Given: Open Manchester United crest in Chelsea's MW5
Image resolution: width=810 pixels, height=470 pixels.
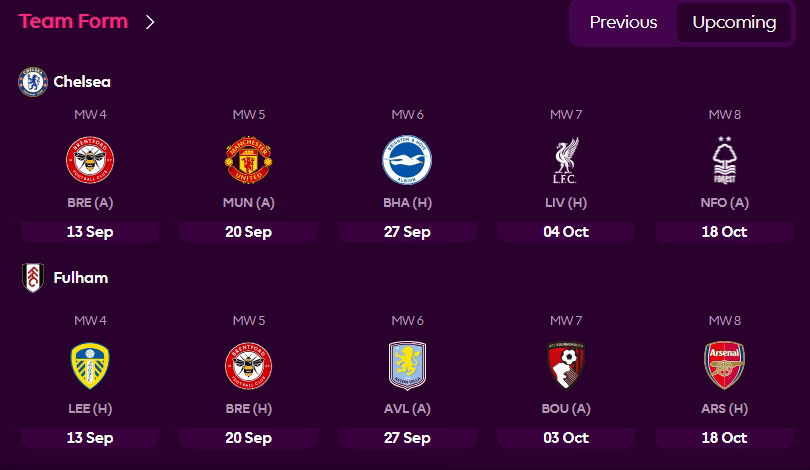Looking at the screenshot, I should coord(248,160).
